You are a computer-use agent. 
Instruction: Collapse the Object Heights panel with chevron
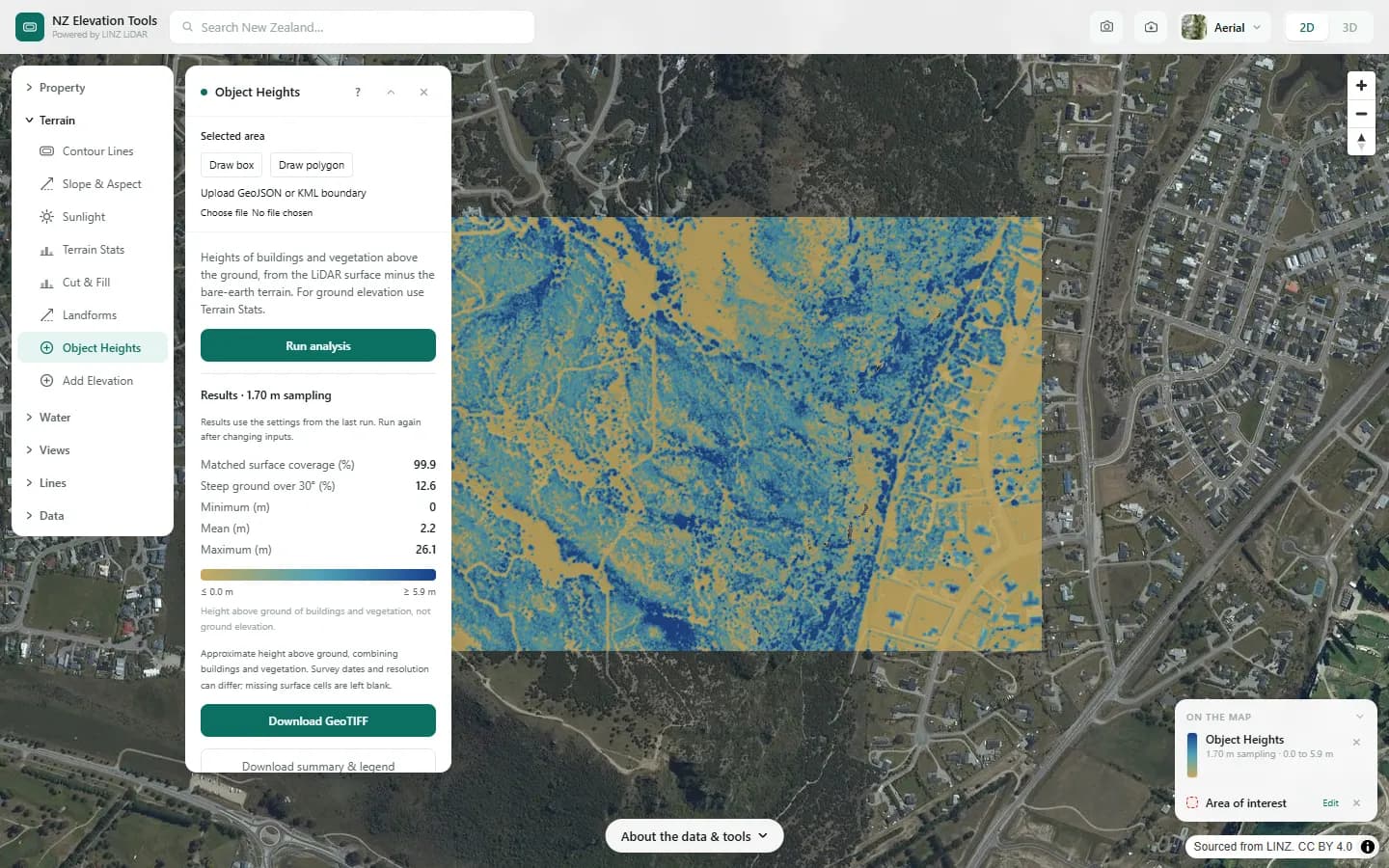(x=391, y=93)
